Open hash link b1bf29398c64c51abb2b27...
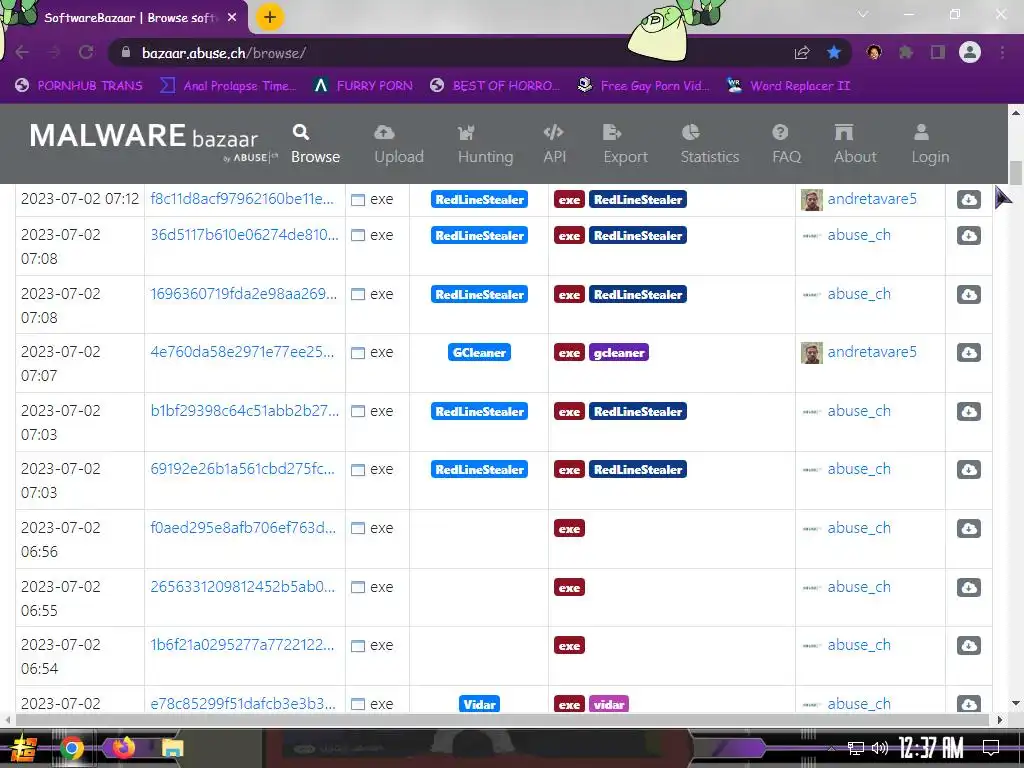 (x=244, y=411)
